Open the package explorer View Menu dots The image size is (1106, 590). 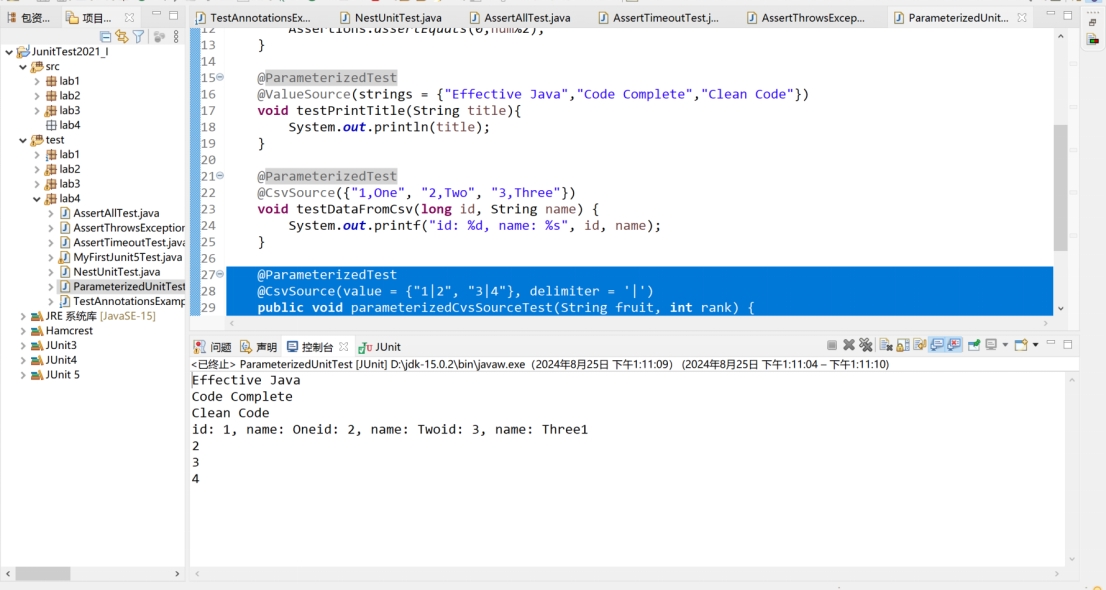[x=176, y=35]
